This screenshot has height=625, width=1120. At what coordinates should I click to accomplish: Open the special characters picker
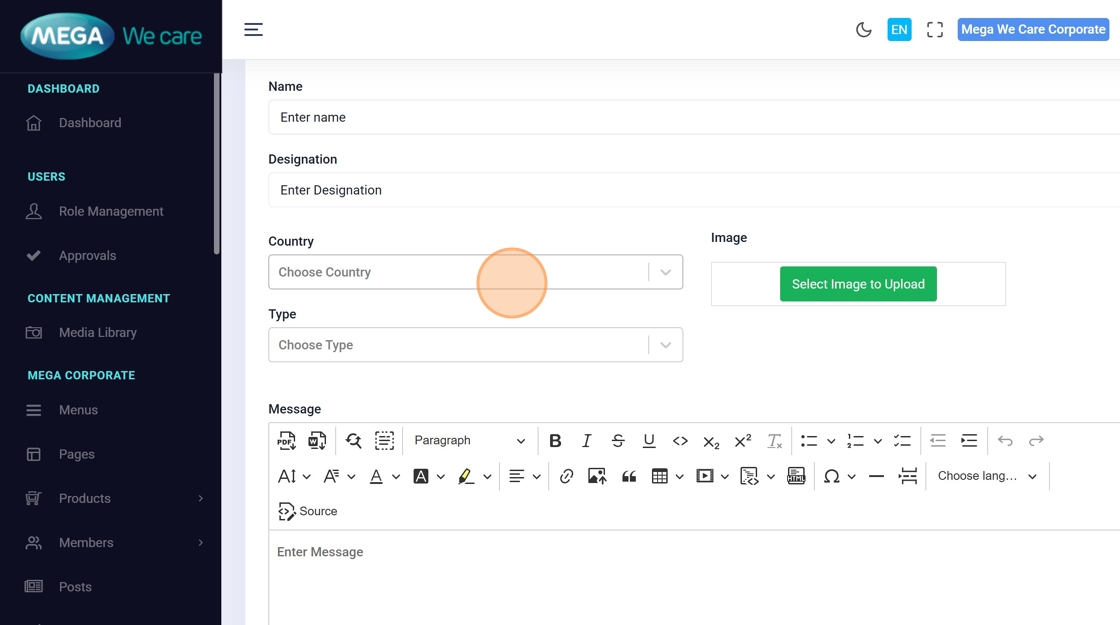coord(831,476)
